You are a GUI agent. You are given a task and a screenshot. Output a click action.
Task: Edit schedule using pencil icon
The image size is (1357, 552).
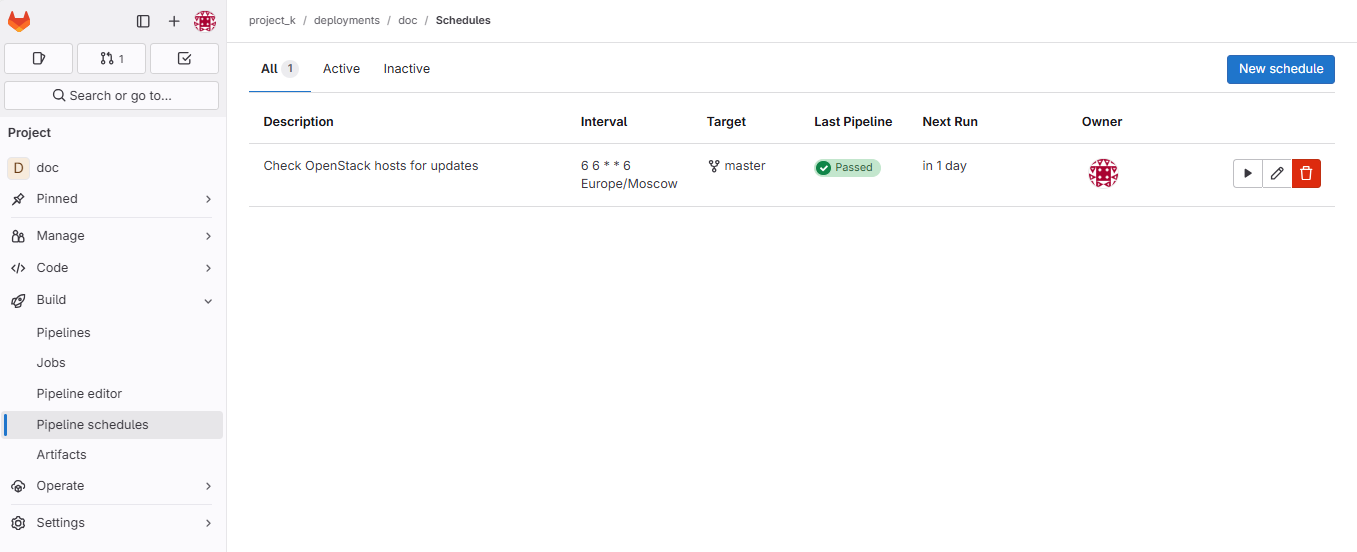(x=1277, y=174)
